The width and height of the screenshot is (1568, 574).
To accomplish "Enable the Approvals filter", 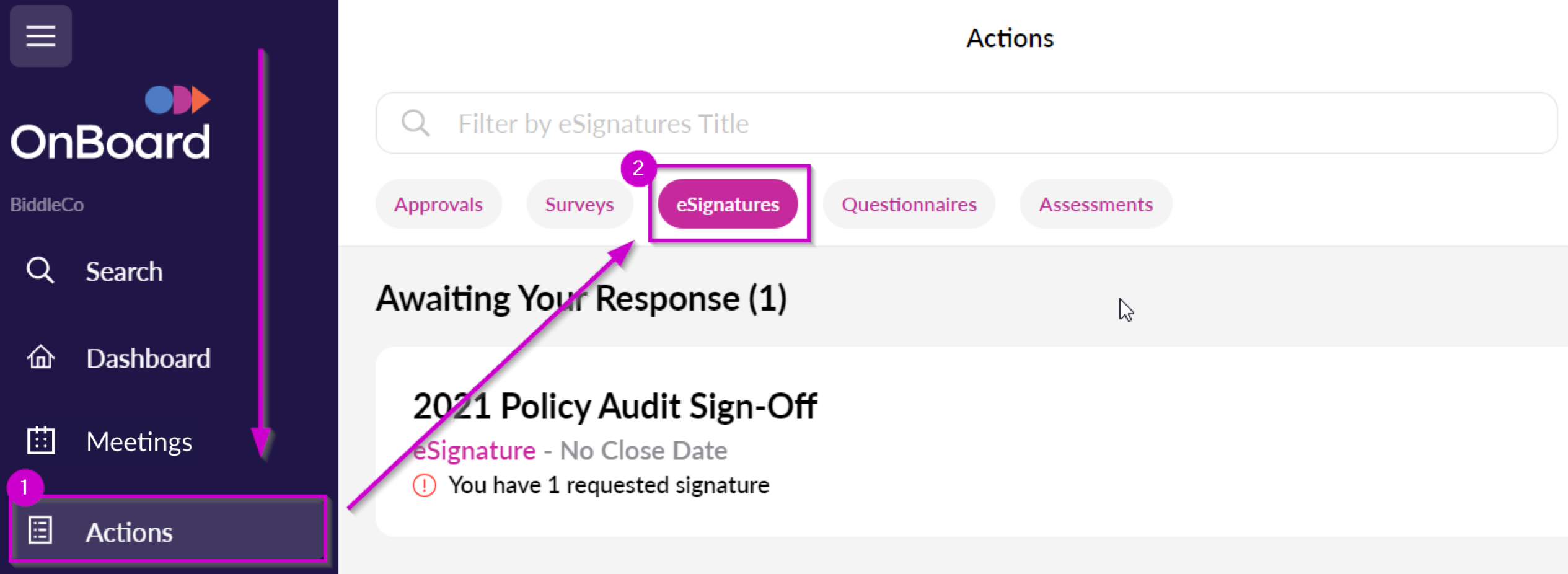I will coord(438,204).
